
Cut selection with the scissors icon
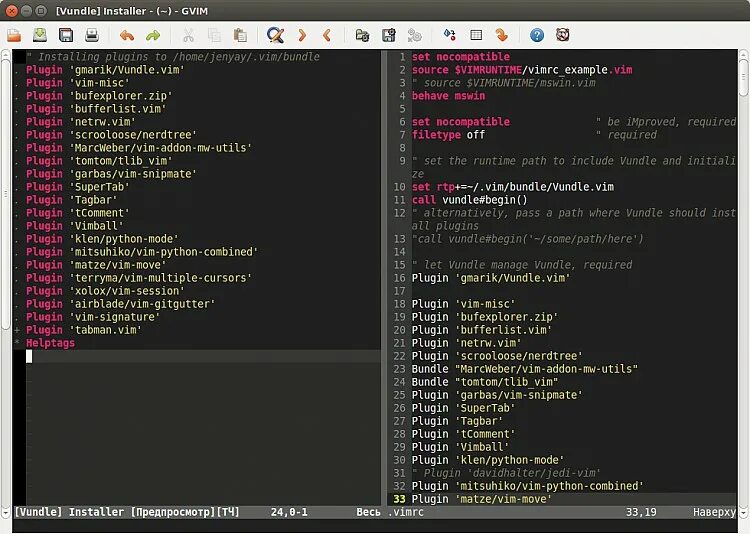[x=188, y=35]
